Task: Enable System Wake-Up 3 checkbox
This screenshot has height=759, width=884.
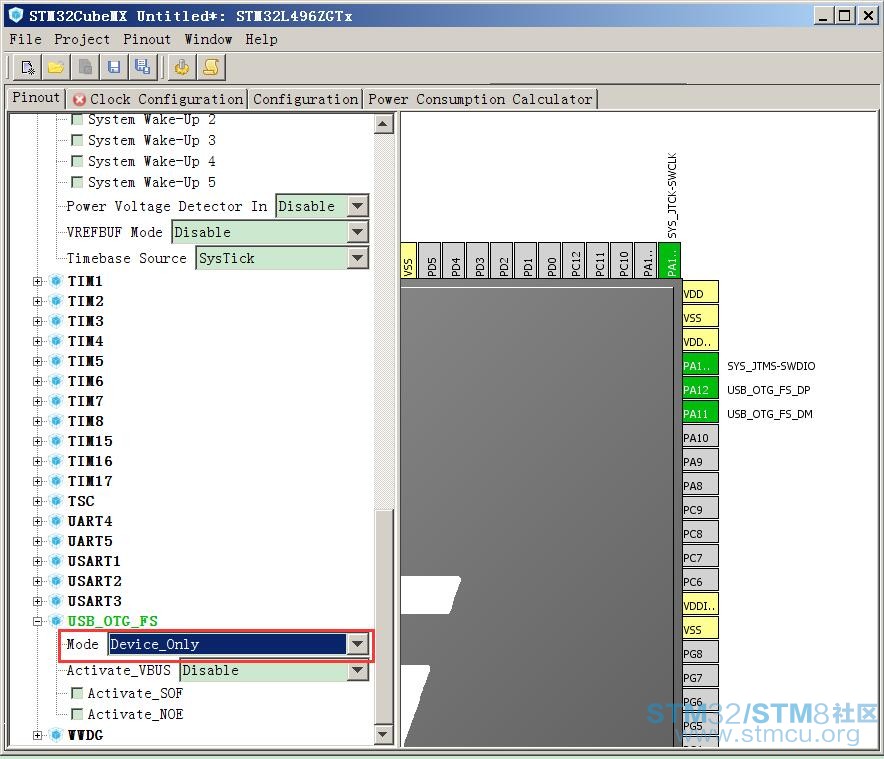Action: [x=77, y=140]
